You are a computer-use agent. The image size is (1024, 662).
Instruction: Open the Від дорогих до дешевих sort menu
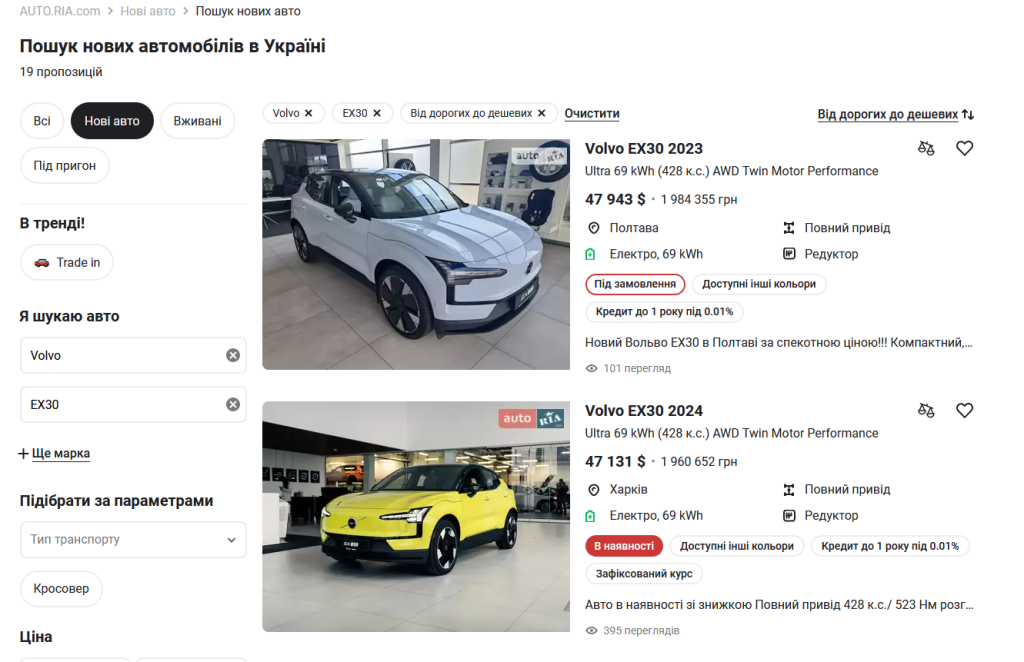(x=888, y=114)
